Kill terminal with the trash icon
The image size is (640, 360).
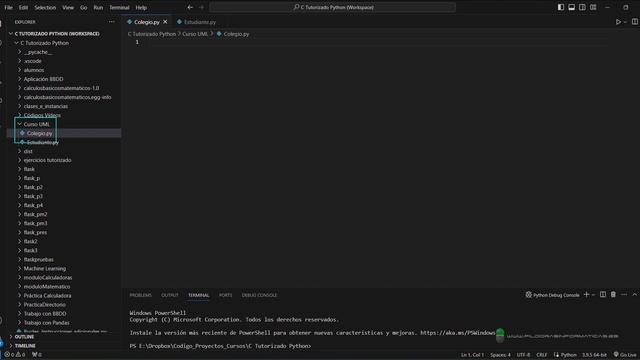point(613,295)
